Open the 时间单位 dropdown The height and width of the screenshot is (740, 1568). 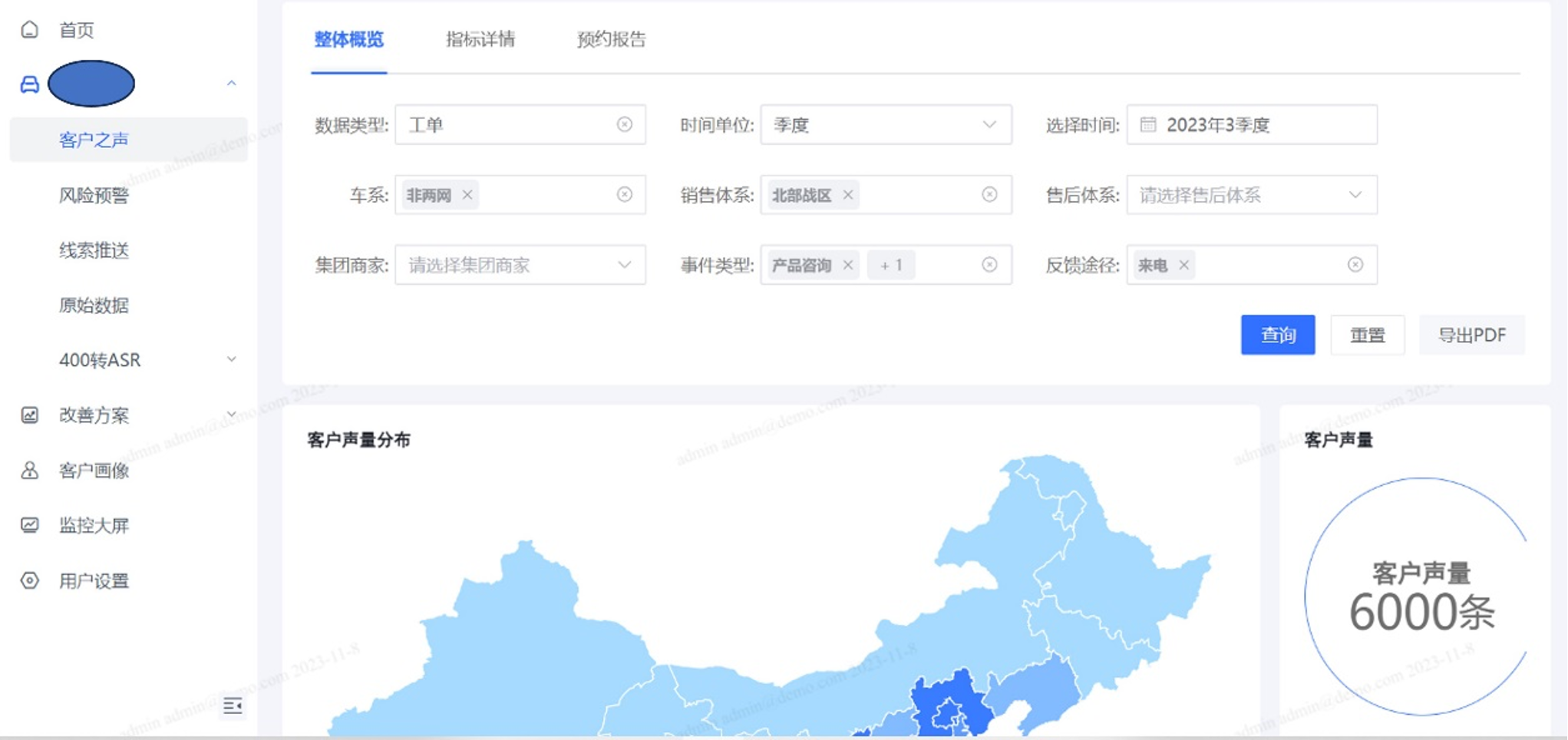click(x=989, y=124)
